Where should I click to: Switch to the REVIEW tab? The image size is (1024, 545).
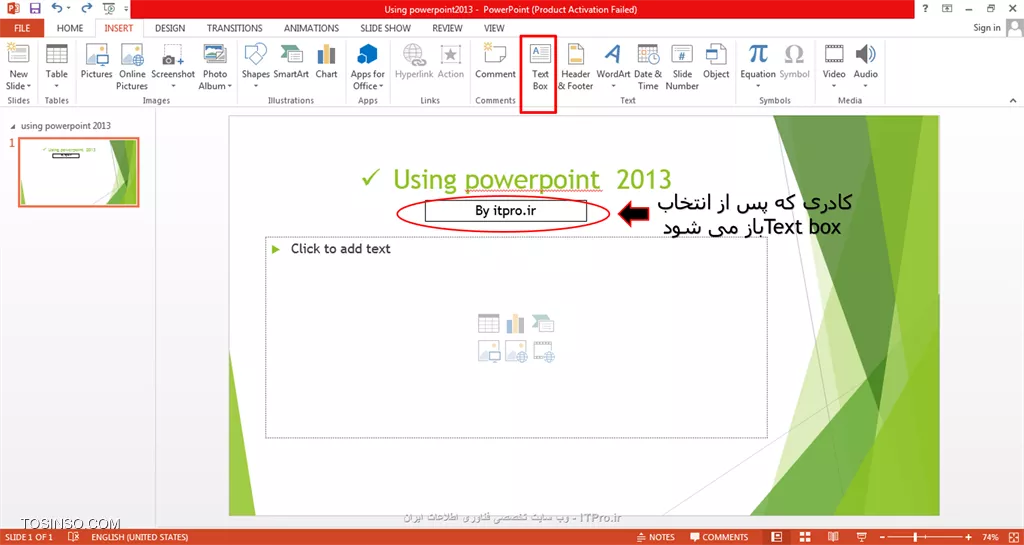click(447, 28)
